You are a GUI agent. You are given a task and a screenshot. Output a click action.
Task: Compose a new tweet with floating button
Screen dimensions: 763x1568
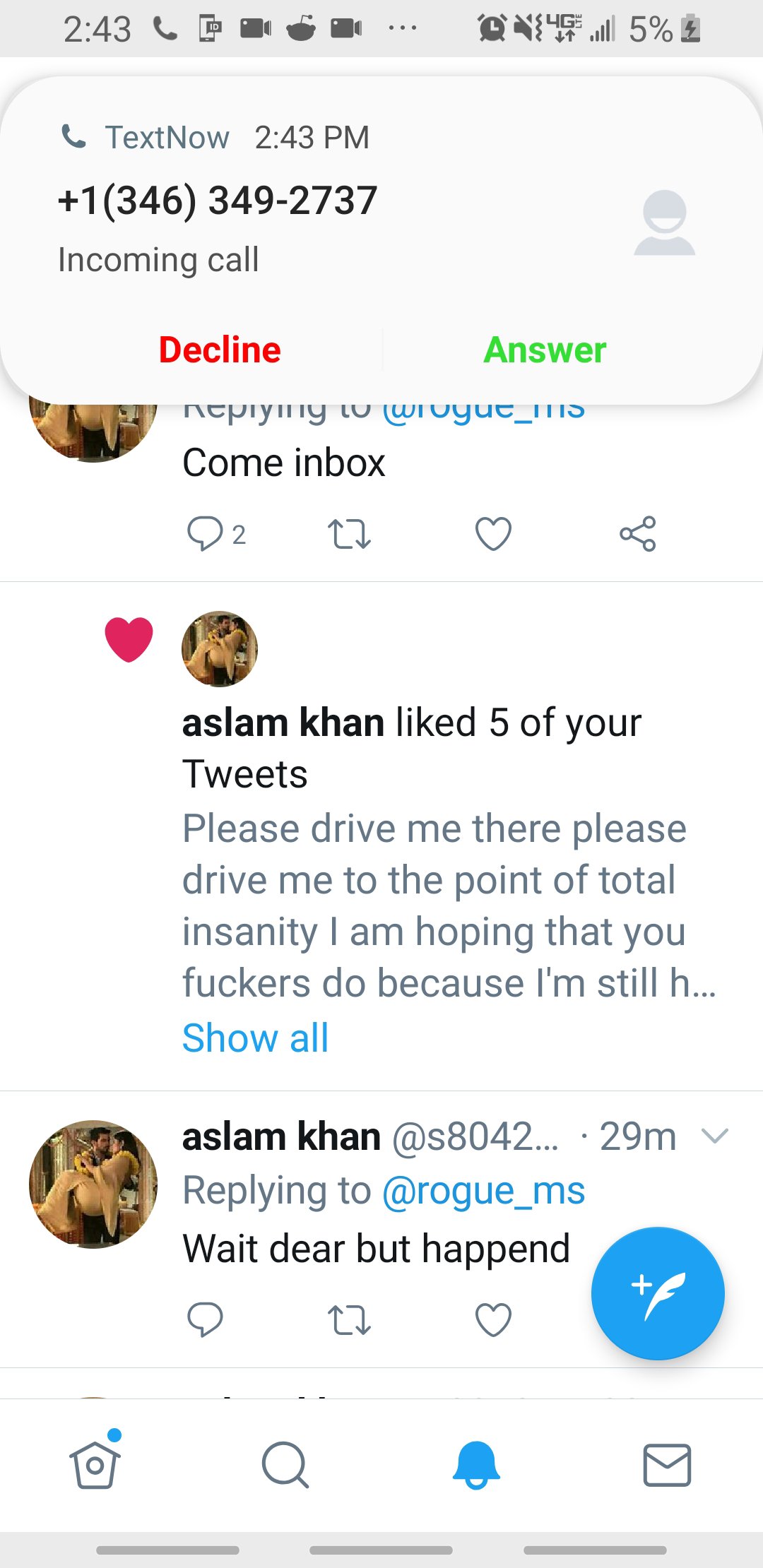658,1293
